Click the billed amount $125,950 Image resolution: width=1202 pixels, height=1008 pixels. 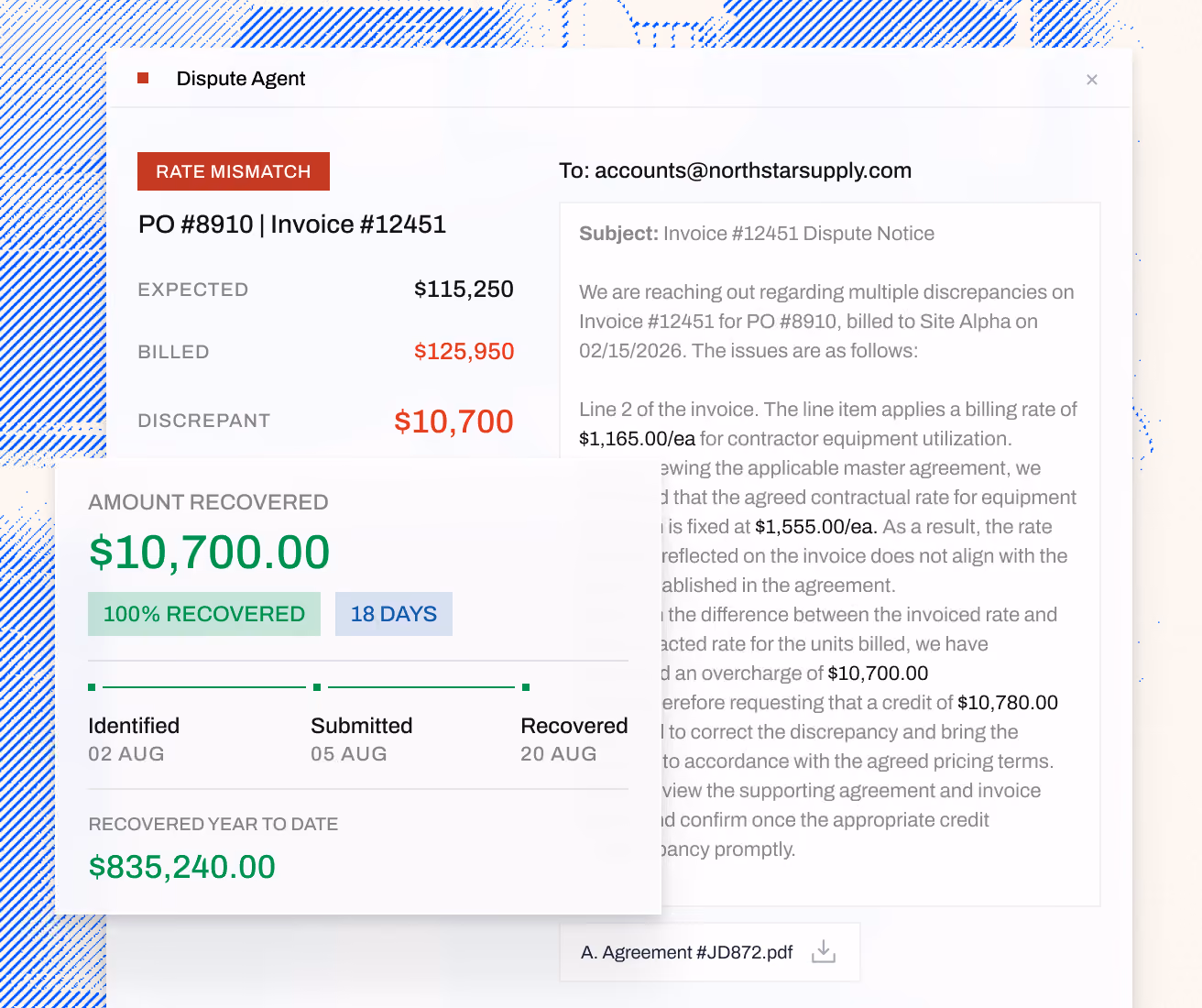(x=464, y=352)
